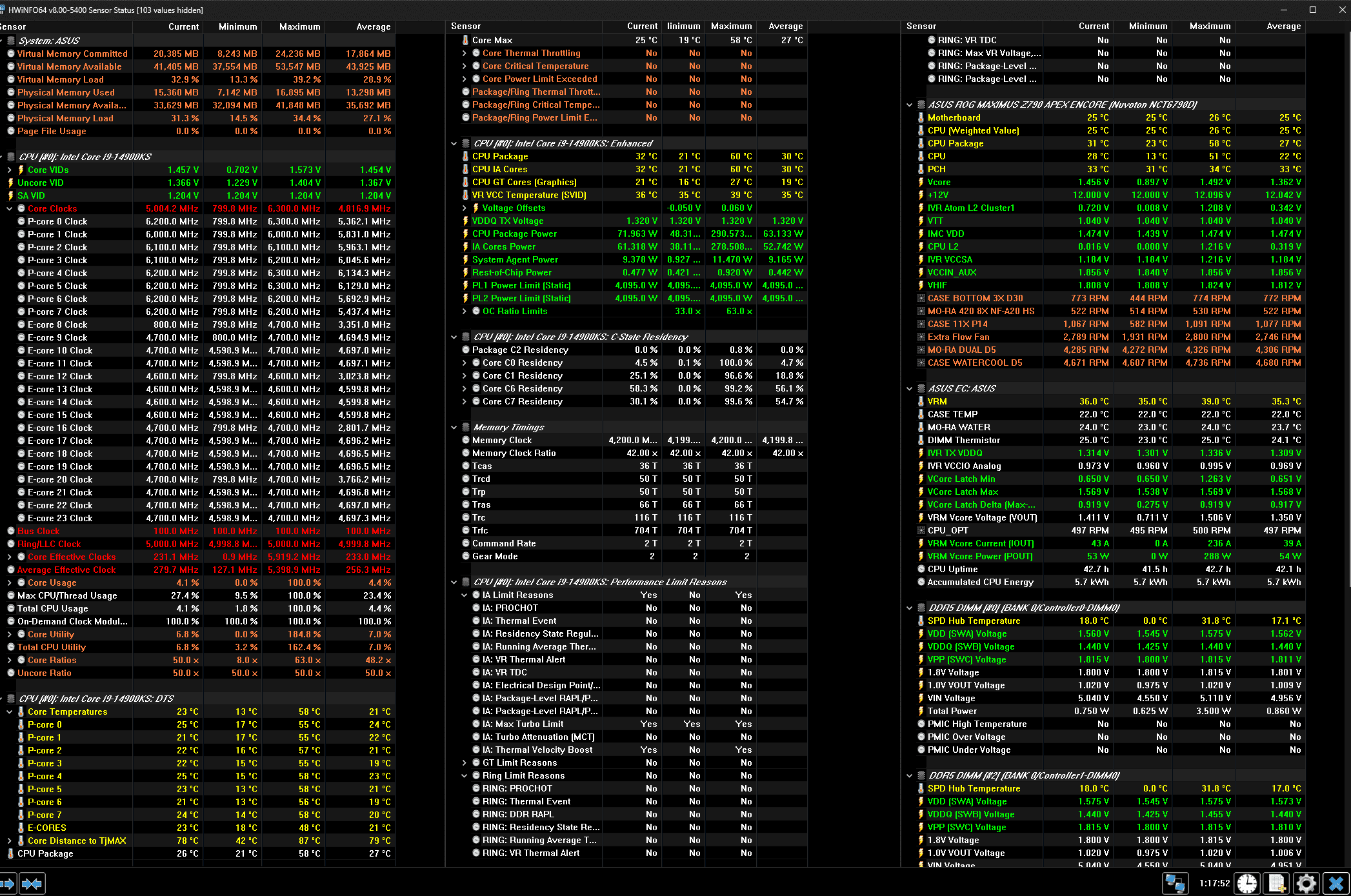The image size is (1351, 896).
Task: Open remote network monitoring via two-computers icon
Action: tap(1175, 883)
